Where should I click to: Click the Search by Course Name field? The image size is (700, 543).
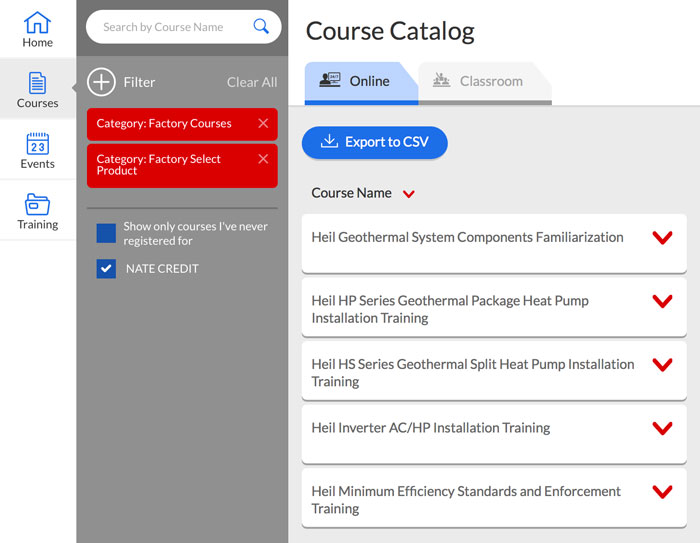pos(183,27)
